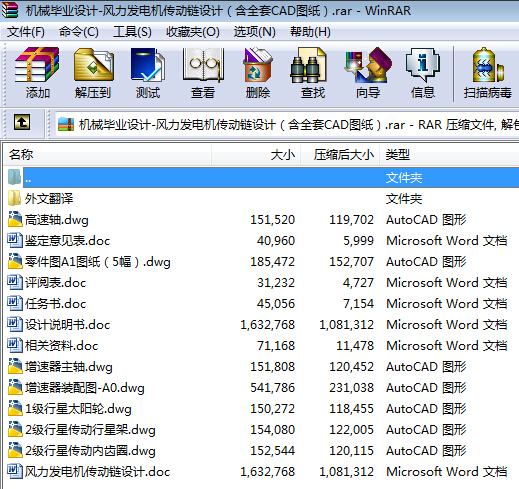Open the 工具(S) menu
Screen dimensions: 519x489
pos(132,32)
